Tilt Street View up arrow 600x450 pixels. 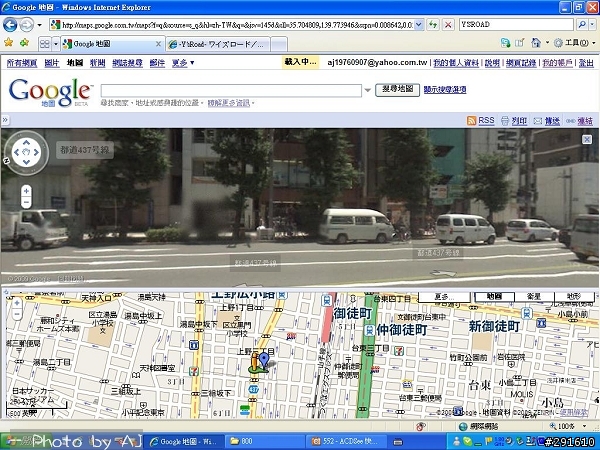[x=26, y=142]
